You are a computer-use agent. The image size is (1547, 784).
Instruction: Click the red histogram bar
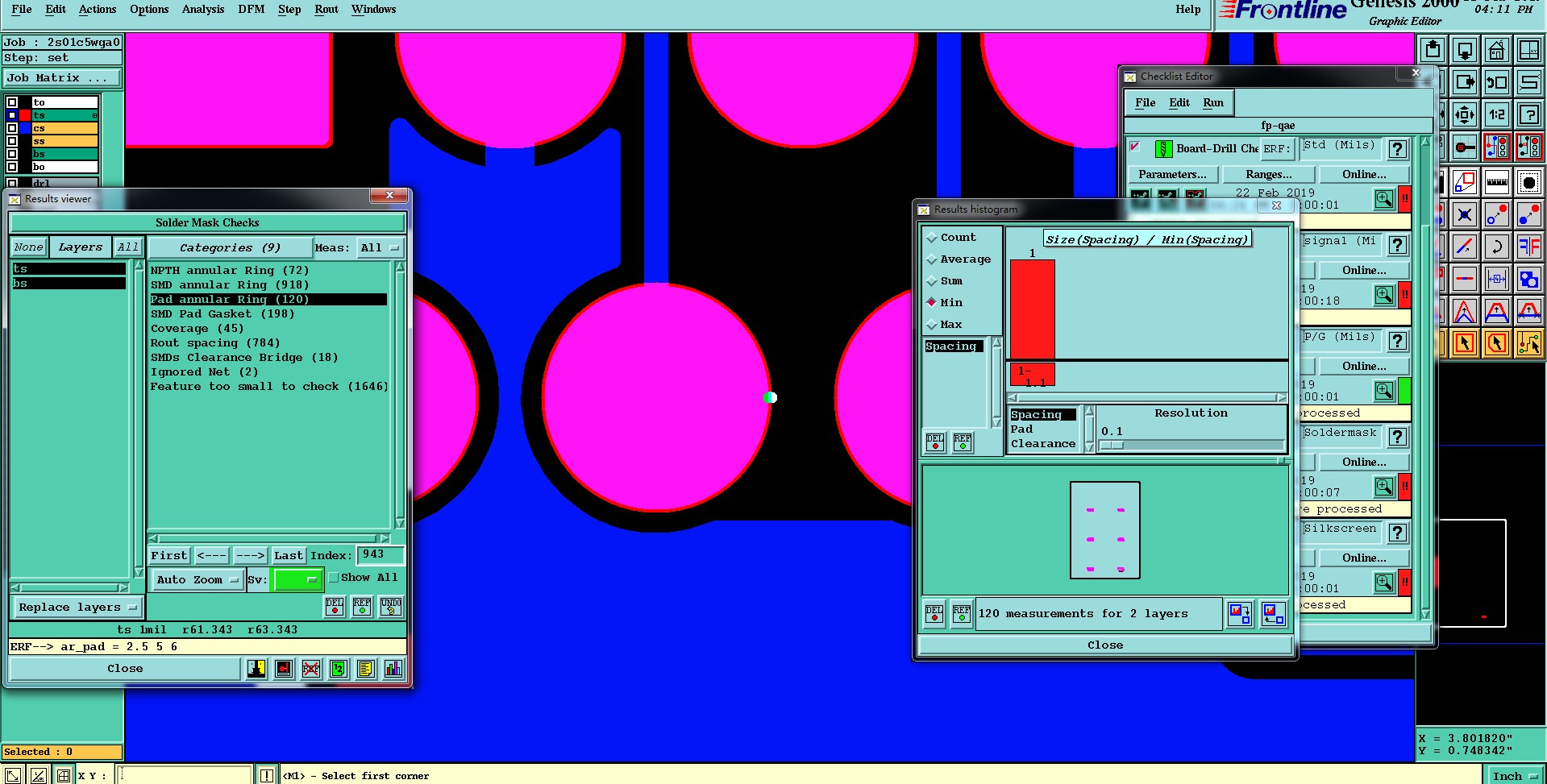pyautogui.click(x=1033, y=309)
